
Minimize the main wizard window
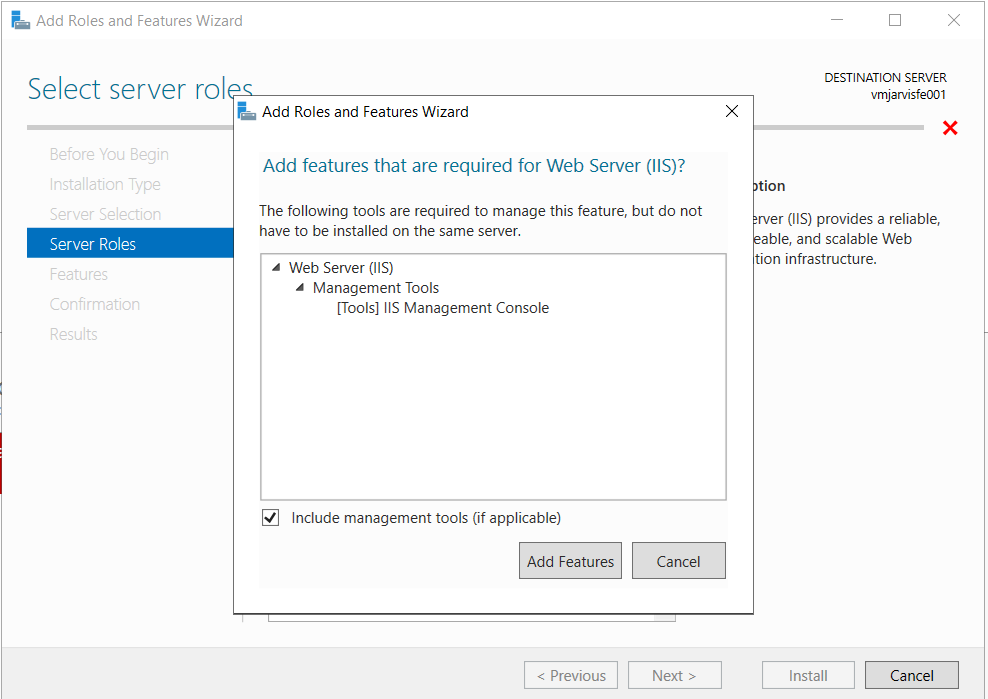(836, 20)
